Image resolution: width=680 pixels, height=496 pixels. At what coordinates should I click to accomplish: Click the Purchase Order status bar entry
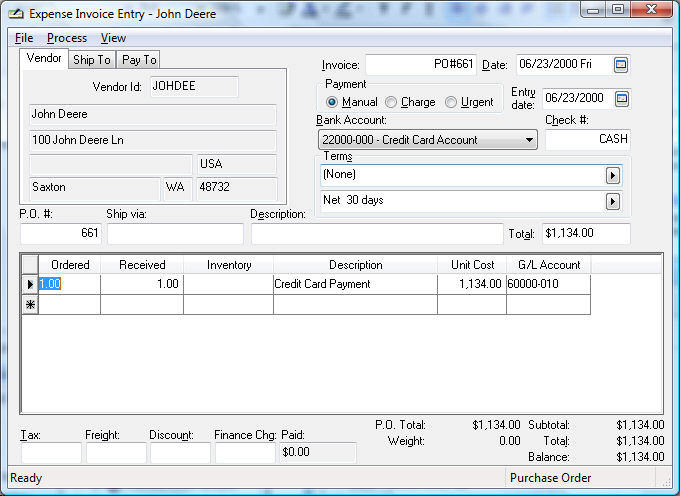pyautogui.click(x=550, y=478)
